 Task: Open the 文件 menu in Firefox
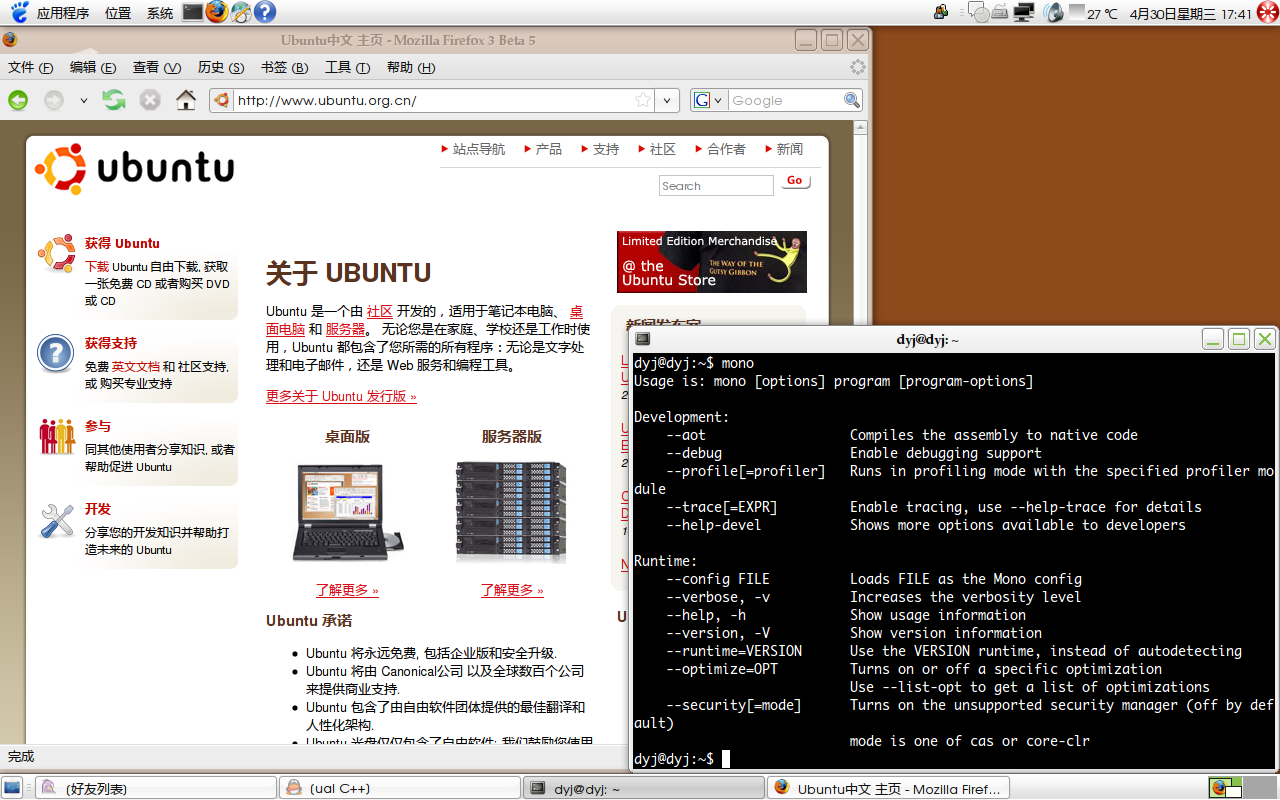pyautogui.click(x=30, y=67)
